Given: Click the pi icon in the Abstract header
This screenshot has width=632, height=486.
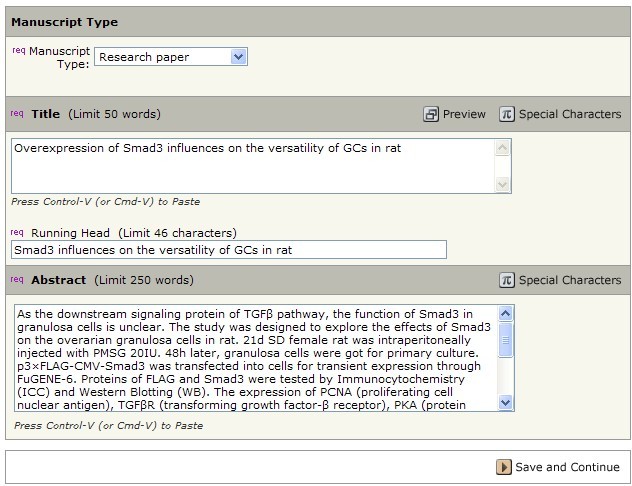Looking at the screenshot, I should coord(506,280).
